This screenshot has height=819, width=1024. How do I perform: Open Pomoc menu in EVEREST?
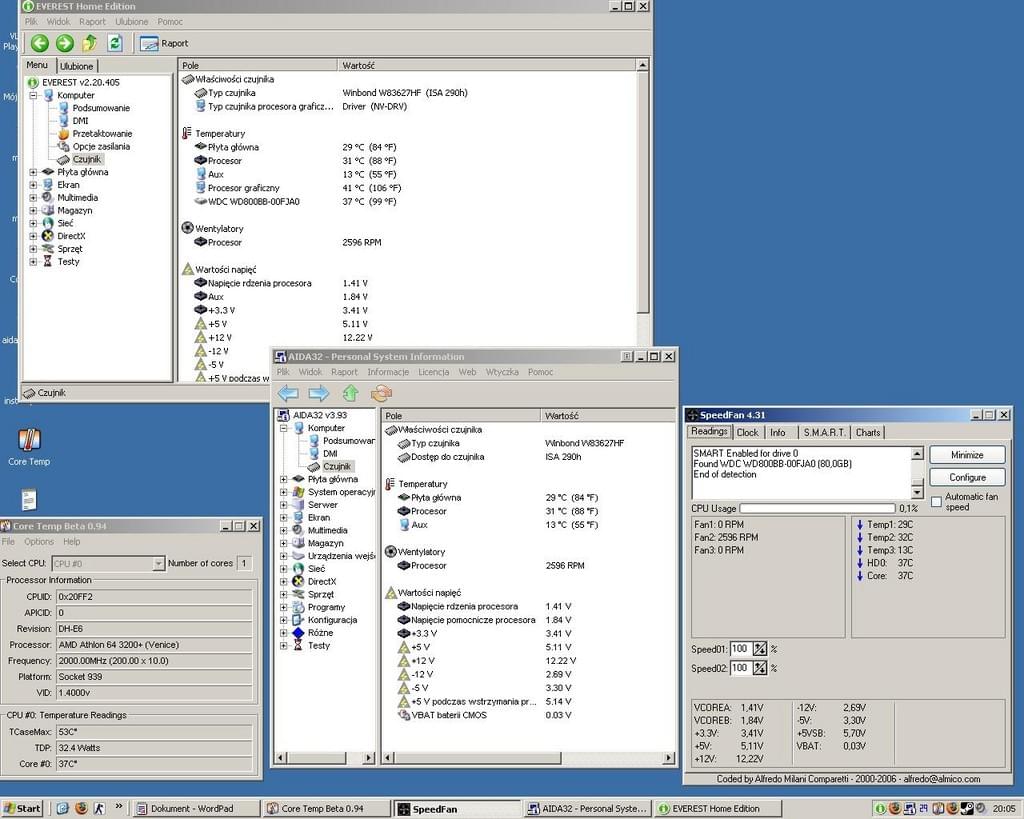170,22
